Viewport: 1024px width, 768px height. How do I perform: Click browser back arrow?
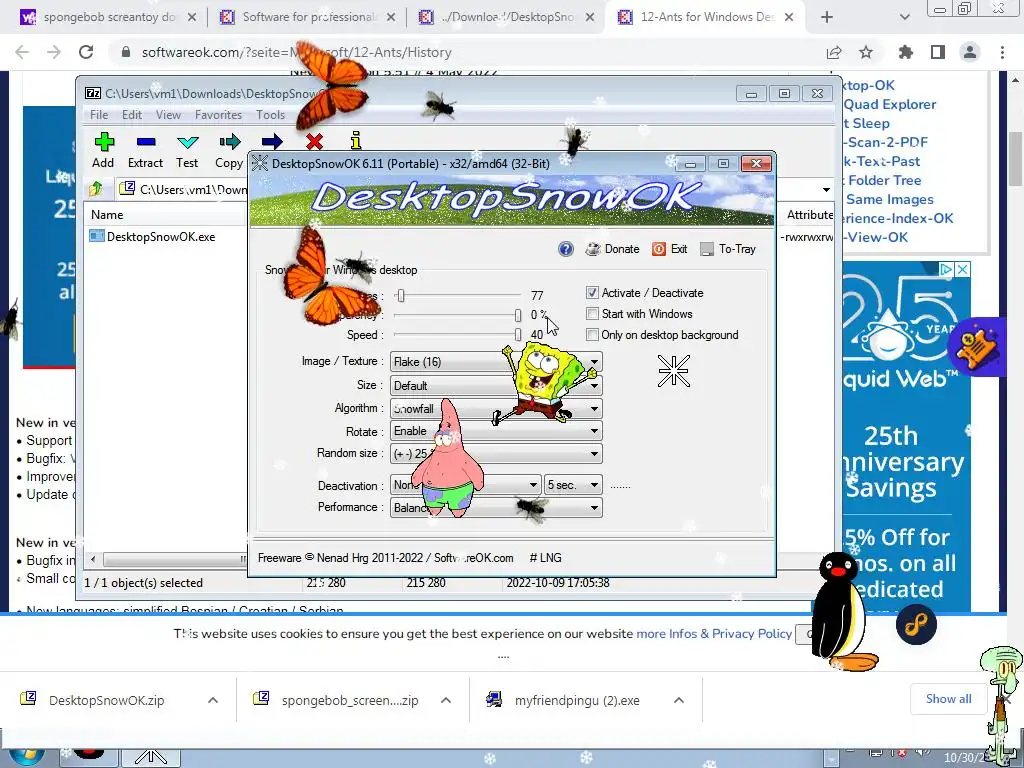point(22,52)
